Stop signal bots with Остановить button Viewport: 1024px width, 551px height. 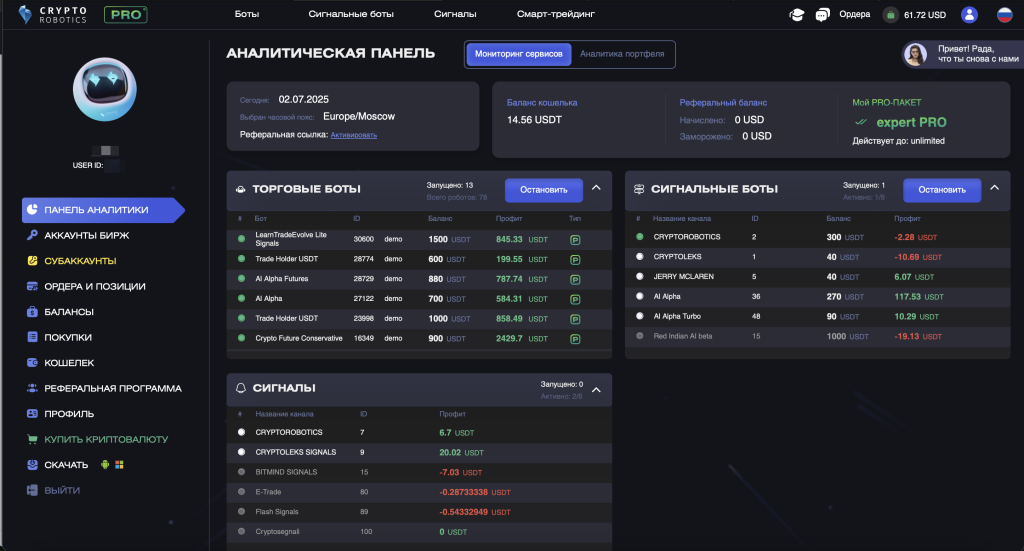[x=942, y=190]
